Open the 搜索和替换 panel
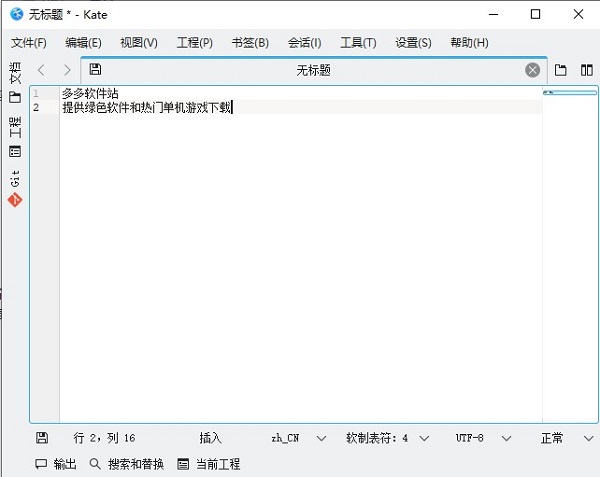This screenshot has height=477, width=600. 127,464
